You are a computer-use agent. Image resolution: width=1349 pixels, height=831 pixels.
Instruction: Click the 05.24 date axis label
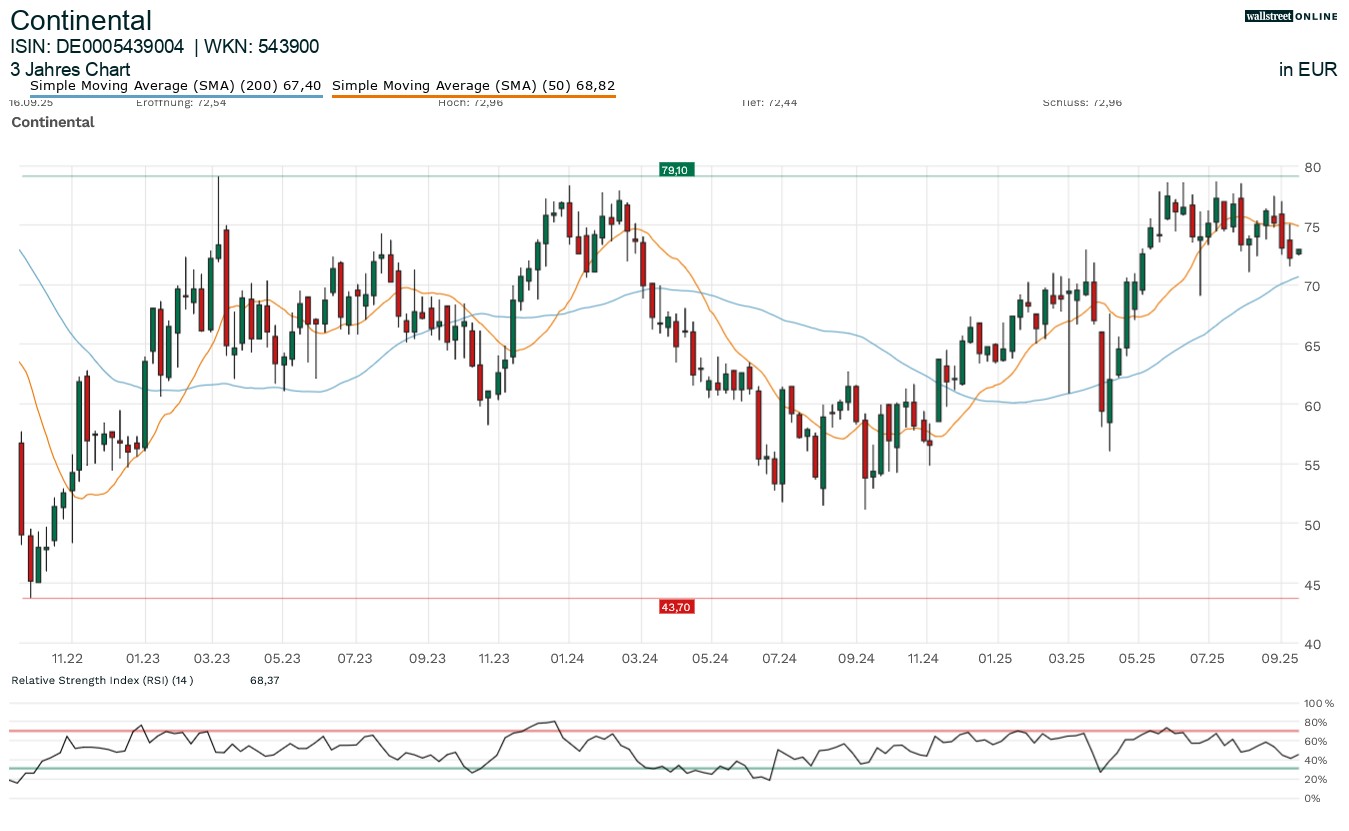[x=709, y=658]
